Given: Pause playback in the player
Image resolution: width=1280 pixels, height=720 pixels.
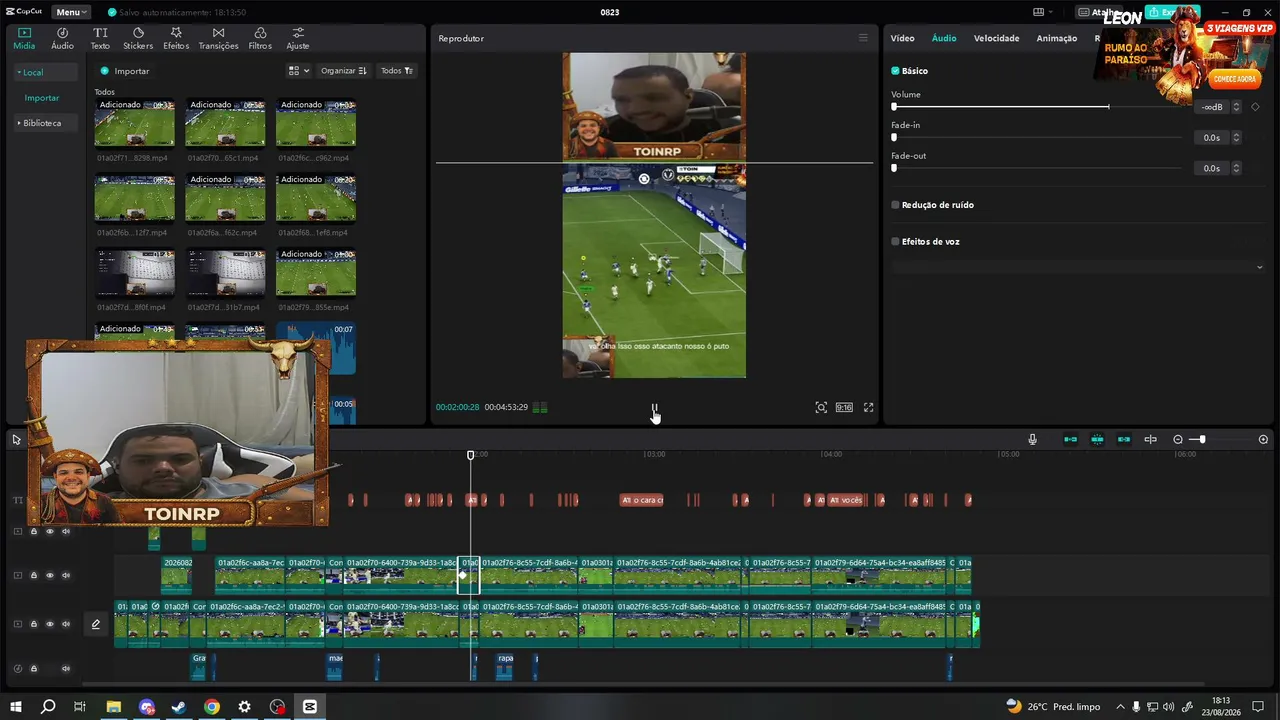Looking at the screenshot, I should pyautogui.click(x=654, y=408).
